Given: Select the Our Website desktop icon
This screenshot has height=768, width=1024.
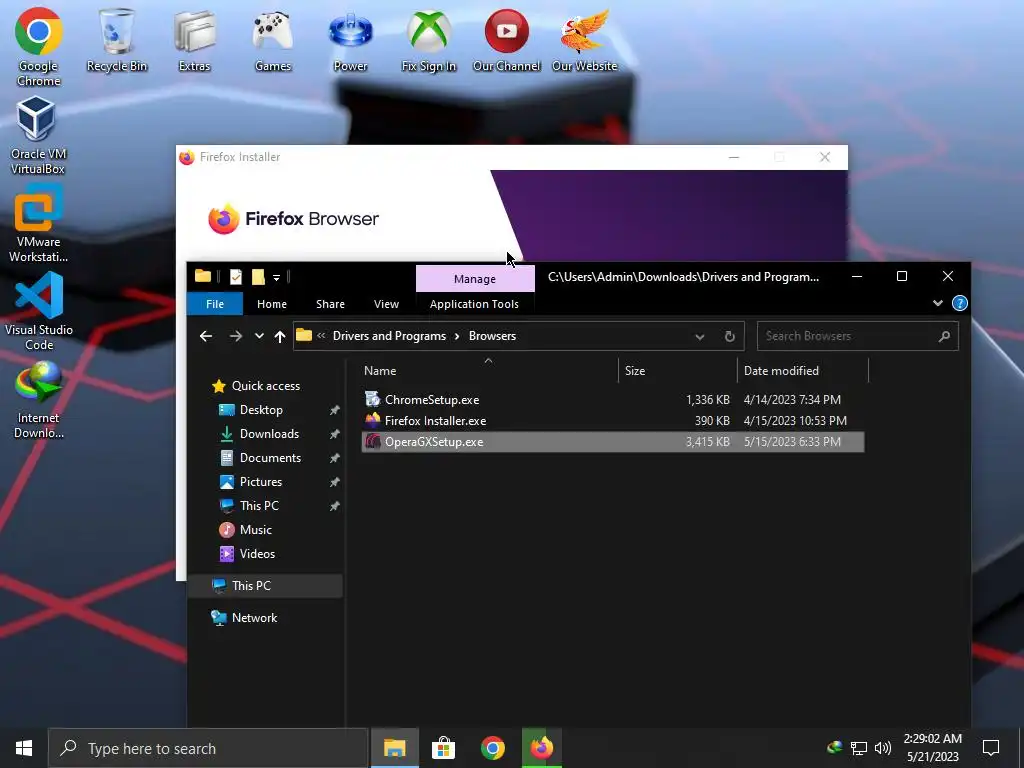Looking at the screenshot, I should point(584,40).
